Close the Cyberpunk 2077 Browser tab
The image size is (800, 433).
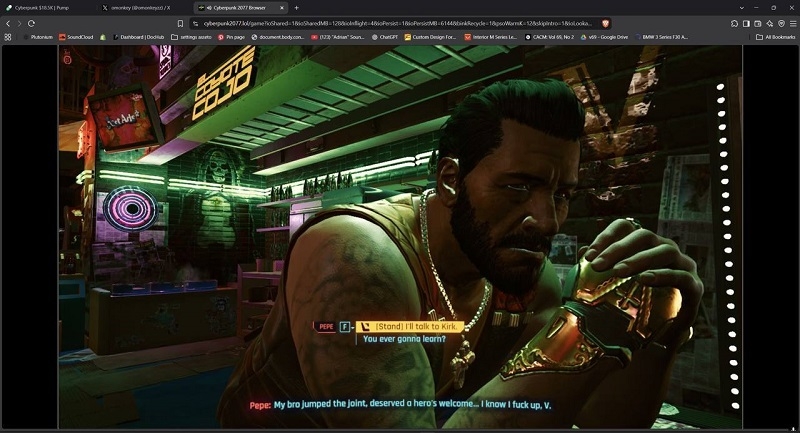[282, 8]
